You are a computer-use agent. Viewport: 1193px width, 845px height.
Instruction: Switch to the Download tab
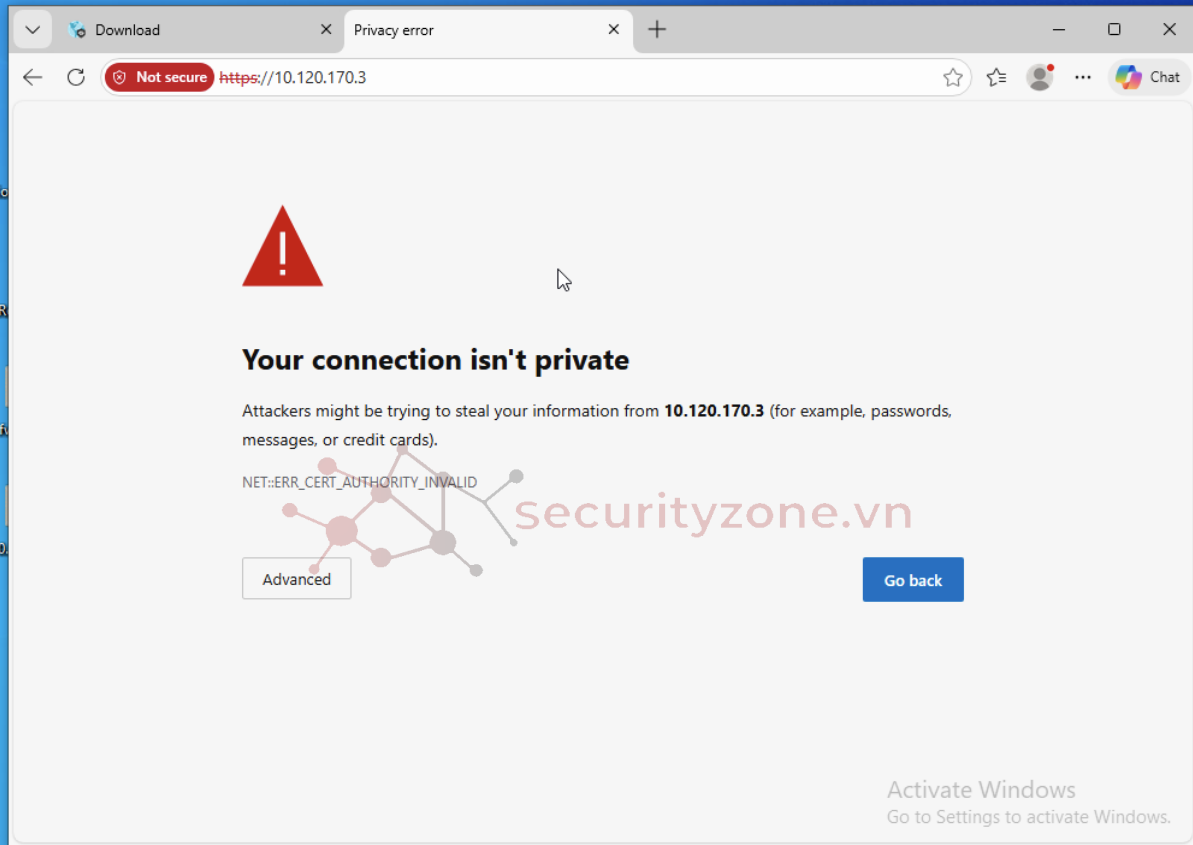coord(190,30)
